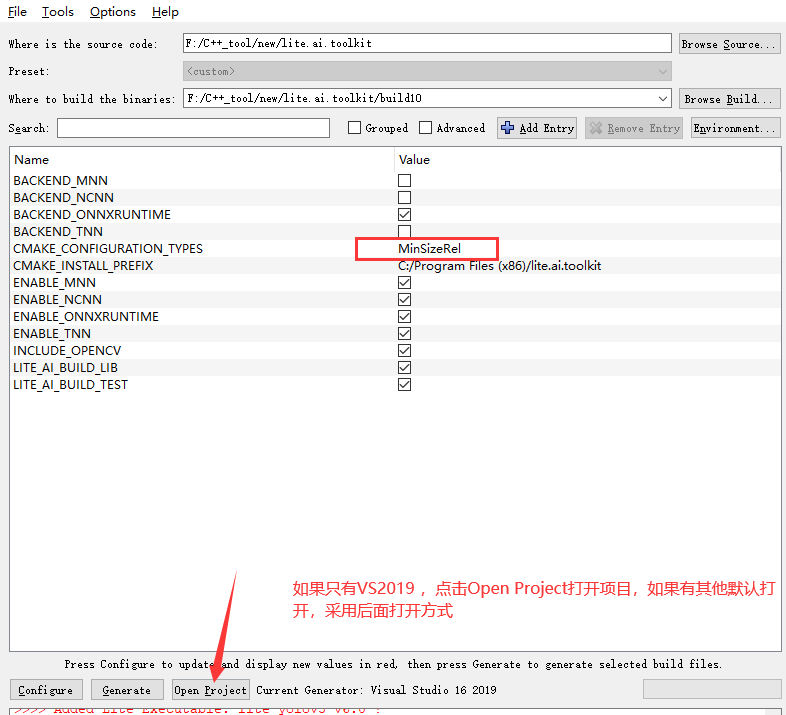Open the Environment dialog button

point(735,128)
